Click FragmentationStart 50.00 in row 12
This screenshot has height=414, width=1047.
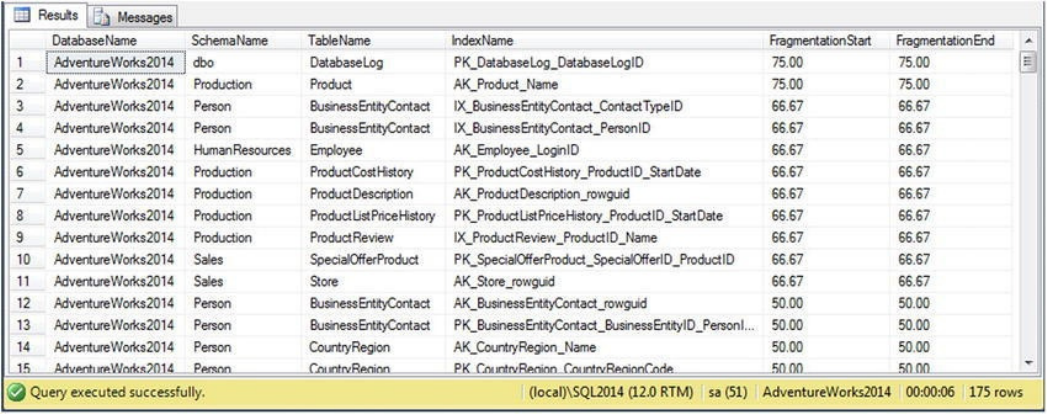click(827, 304)
